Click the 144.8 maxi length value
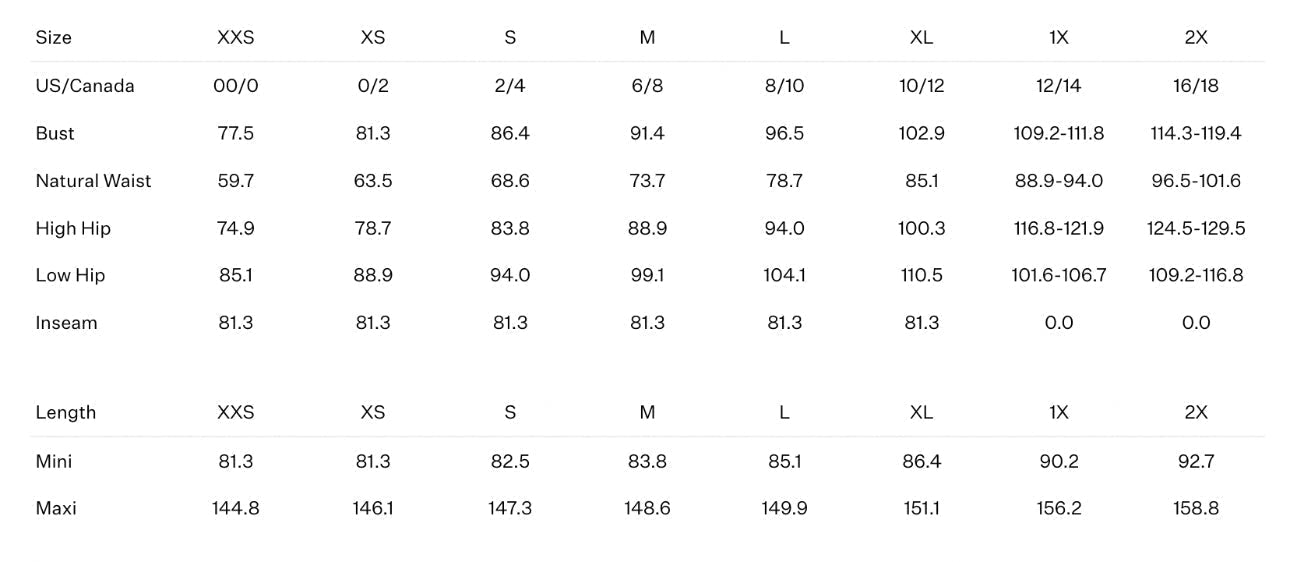Image resolution: width=1290 pixels, height=562 pixels. point(236,509)
